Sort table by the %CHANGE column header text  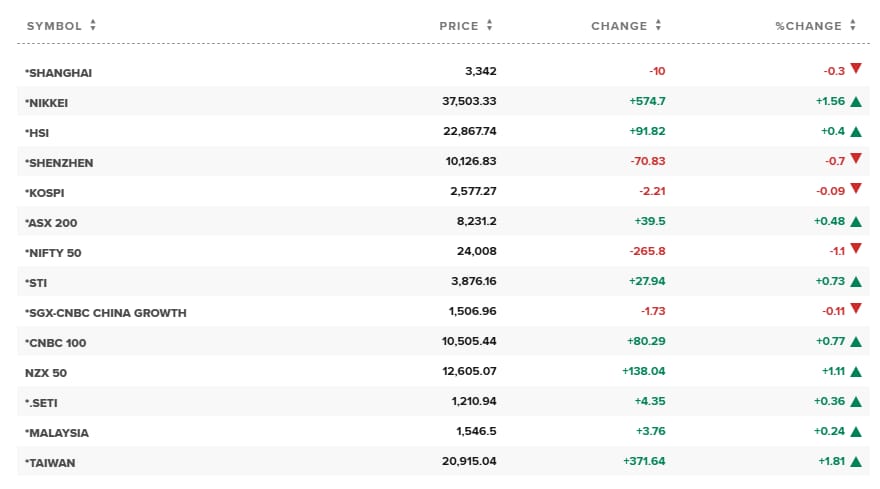pyautogui.click(x=808, y=26)
